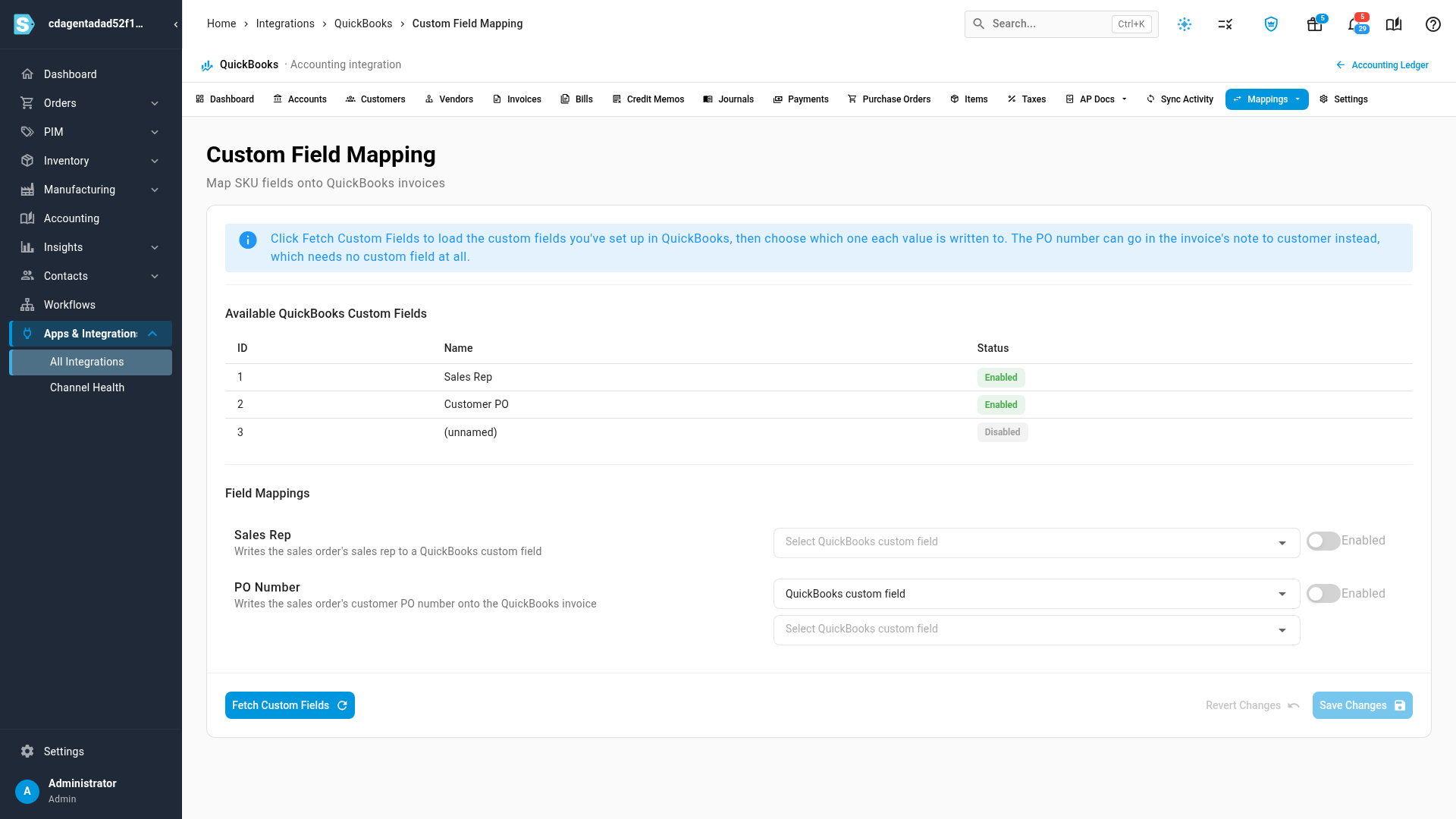Click the Apps & Integrations plug icon
The height and width of the screenshot is (819, 1456).
[x=27, y=334]
